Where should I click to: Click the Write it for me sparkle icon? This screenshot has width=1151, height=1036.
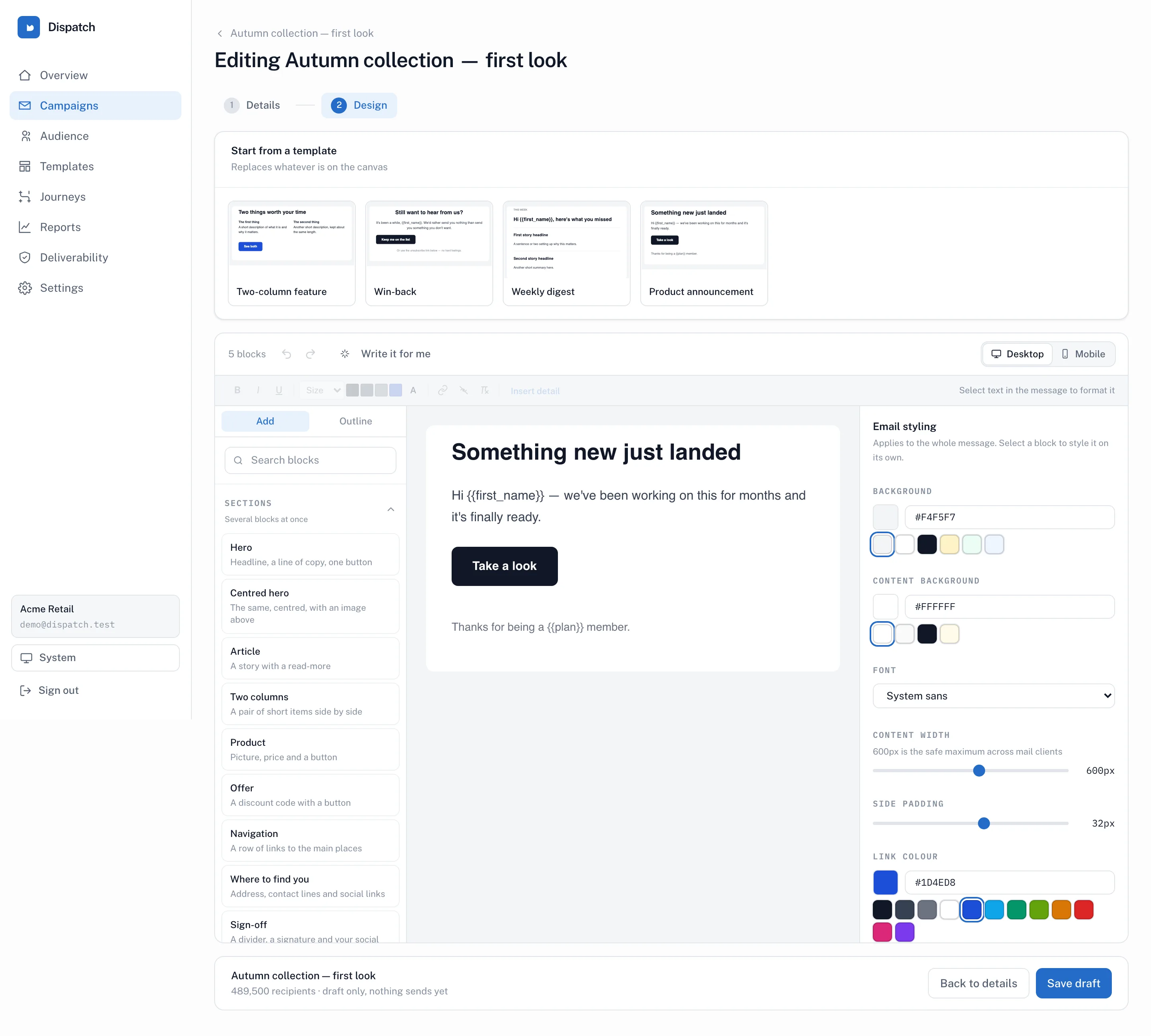tap(345, 354)
